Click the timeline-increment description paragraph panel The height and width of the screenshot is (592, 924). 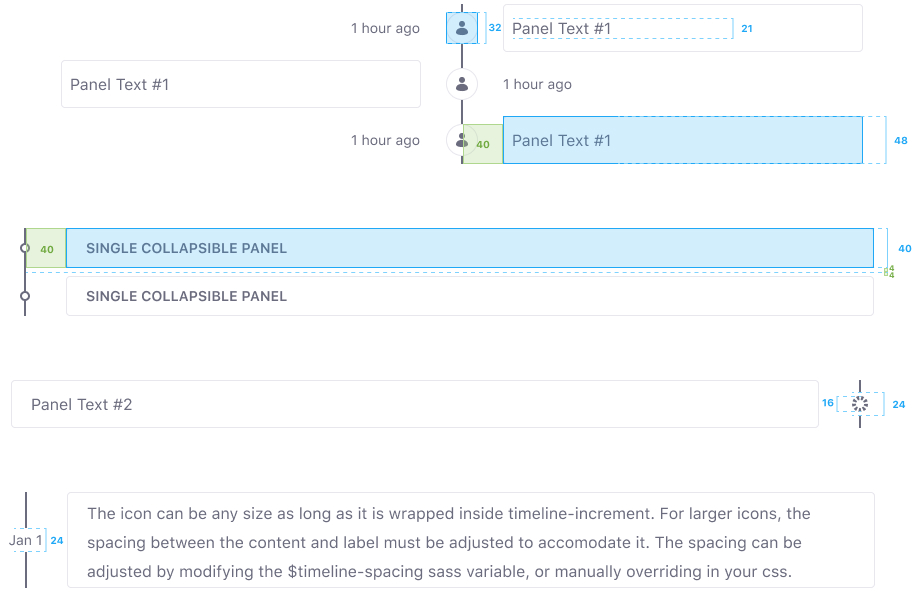coord(471,540)
